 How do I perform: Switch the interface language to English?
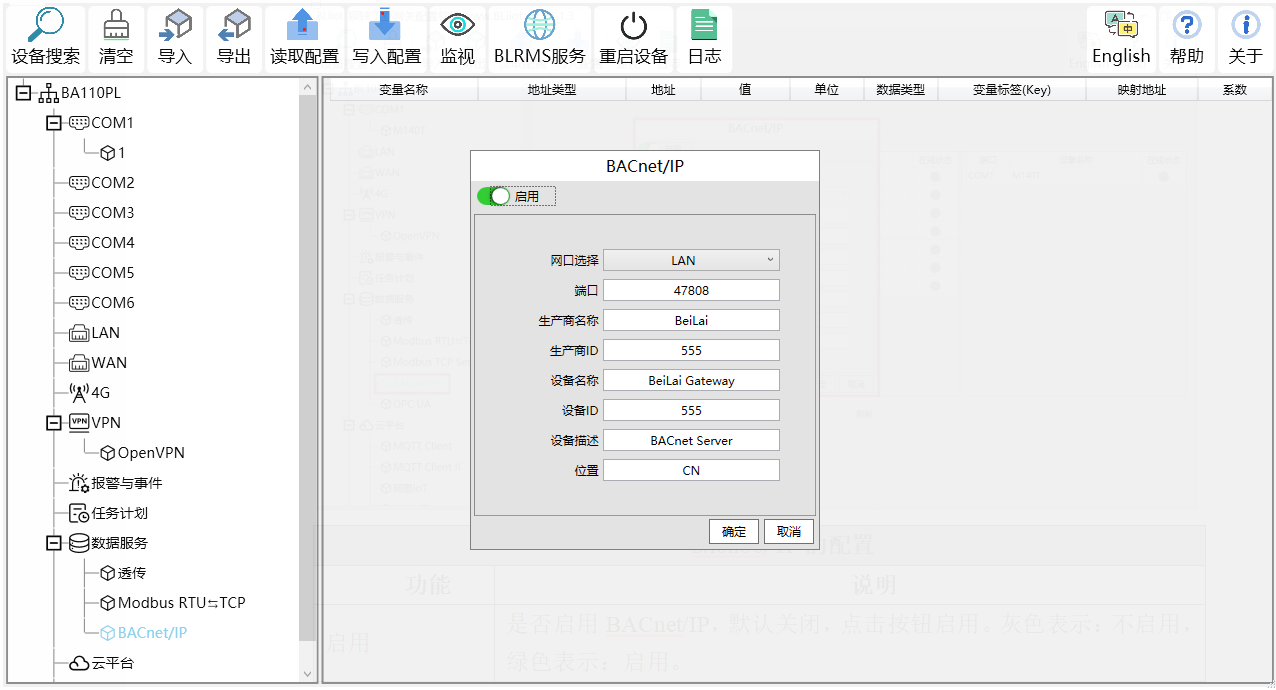coord(1120,37)
